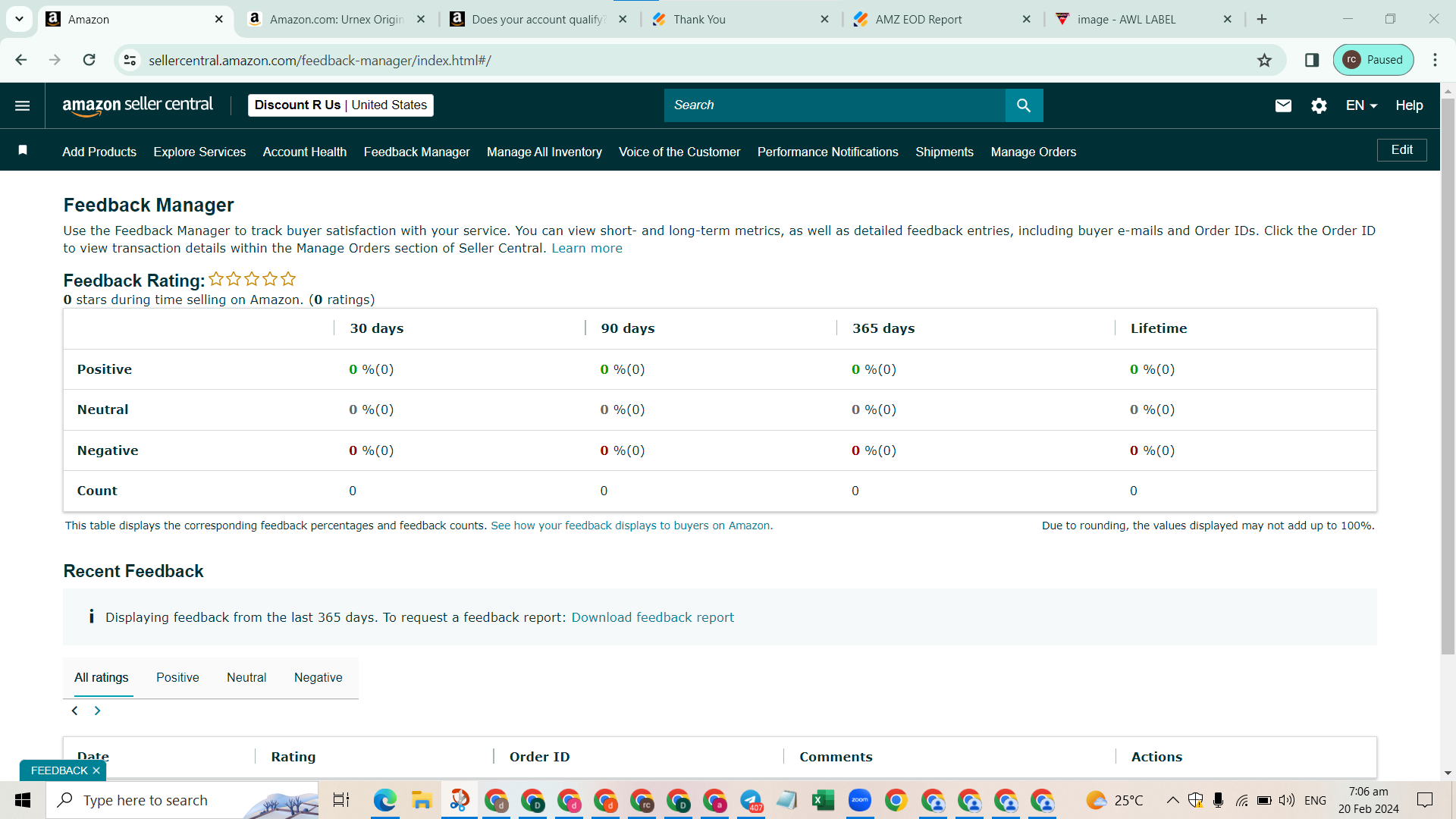The height and width of the screenshot is (819, 1456).
Task: Open Performance Notifications
Action: (x=827, y=152)
